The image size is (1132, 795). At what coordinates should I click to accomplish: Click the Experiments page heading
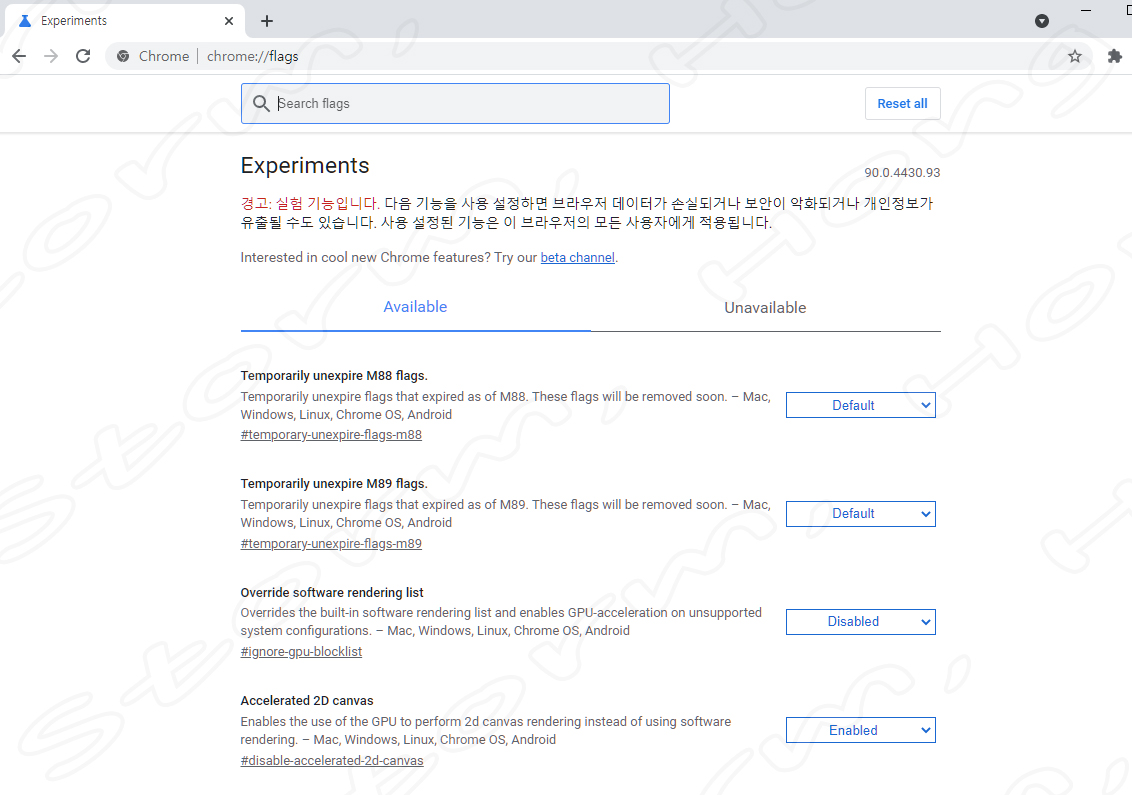(305, 165)
